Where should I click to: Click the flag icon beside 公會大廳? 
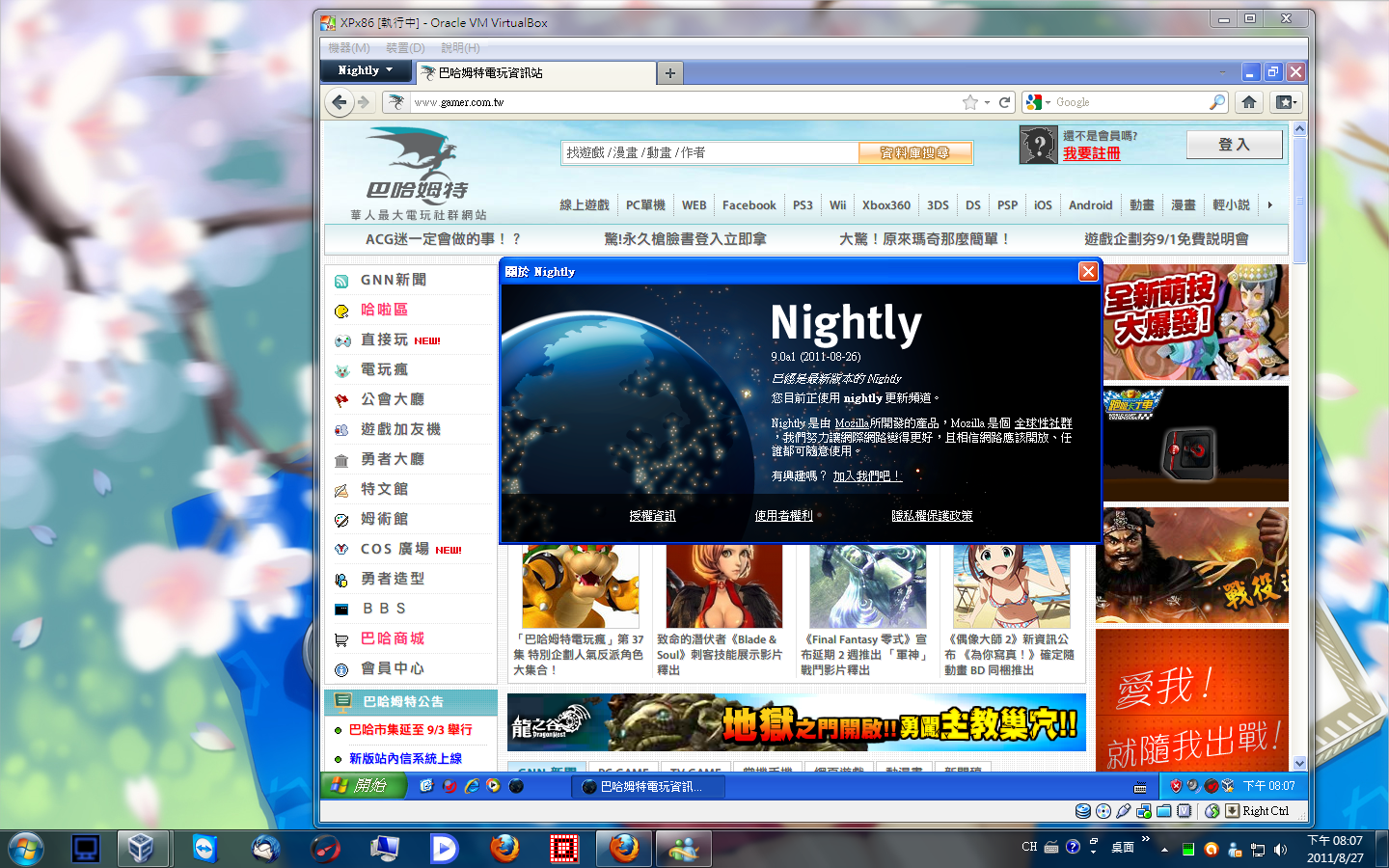click(x=341, y=400)
